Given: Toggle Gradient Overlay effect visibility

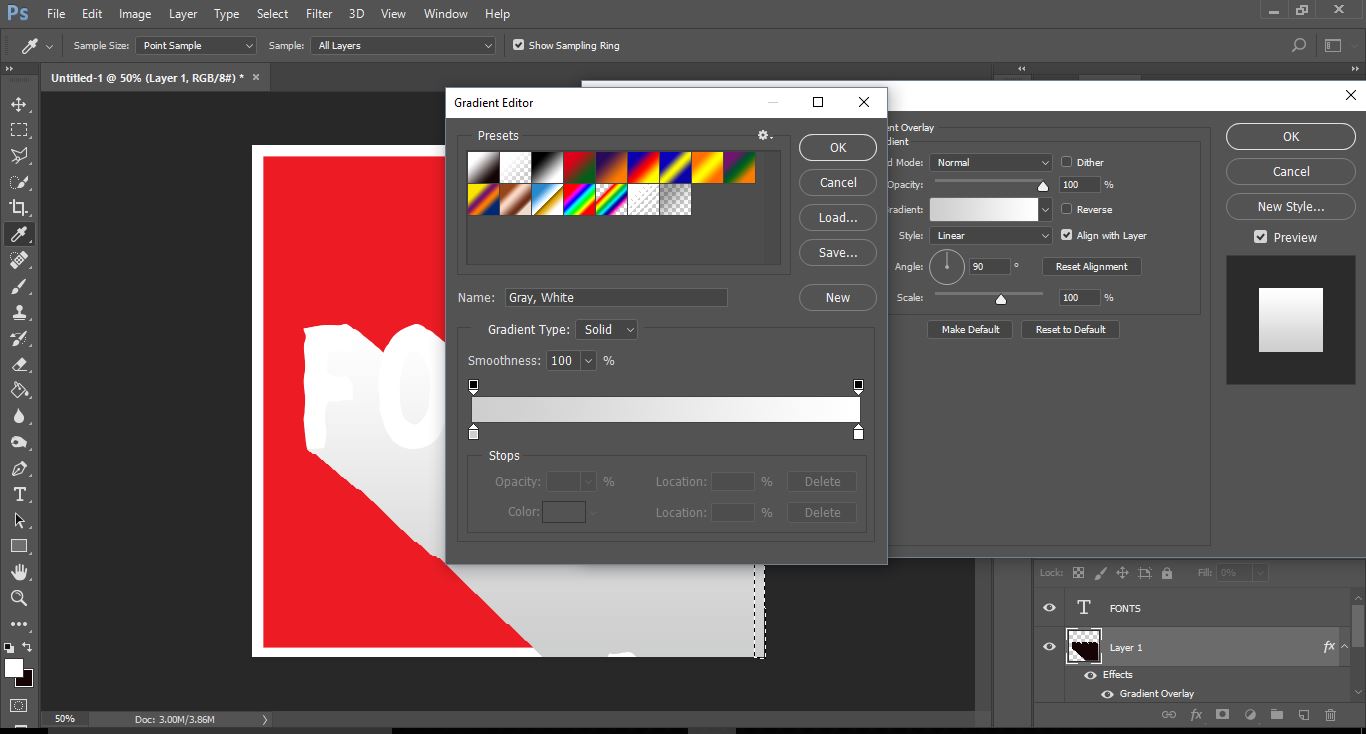Looking at the screenshot, I should (1107, 693).
